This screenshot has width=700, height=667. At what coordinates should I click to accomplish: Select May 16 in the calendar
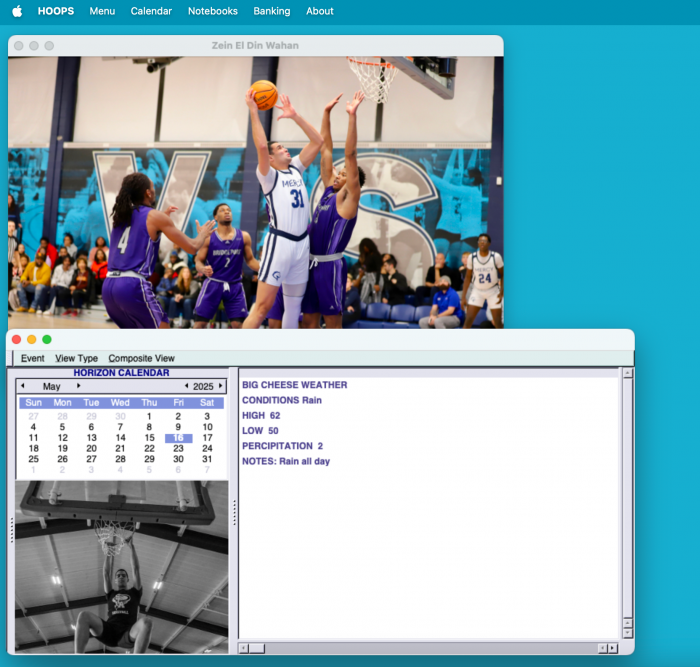pyautogui.click(x=178, y=438)
